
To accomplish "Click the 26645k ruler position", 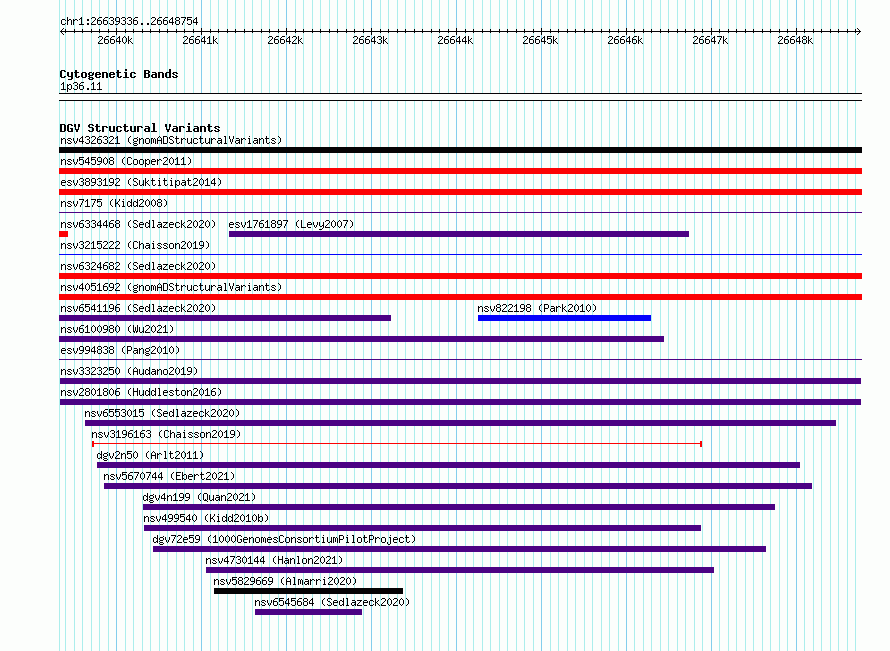I will tap(540, 40).
